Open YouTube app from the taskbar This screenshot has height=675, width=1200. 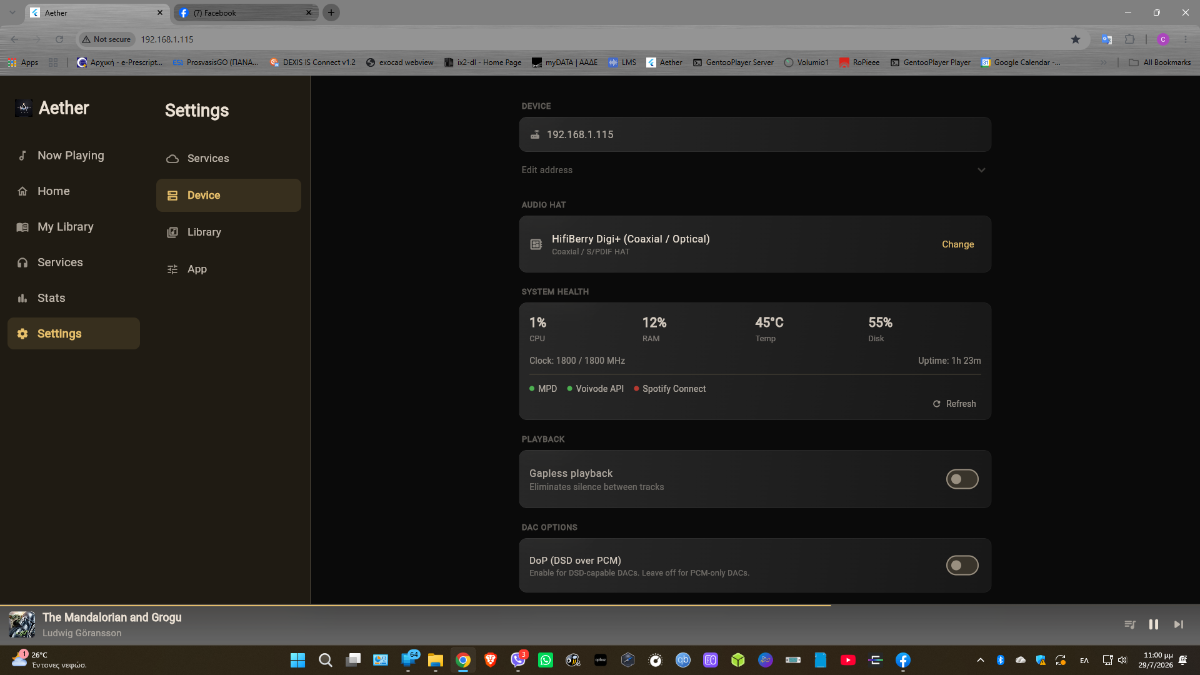848,660
